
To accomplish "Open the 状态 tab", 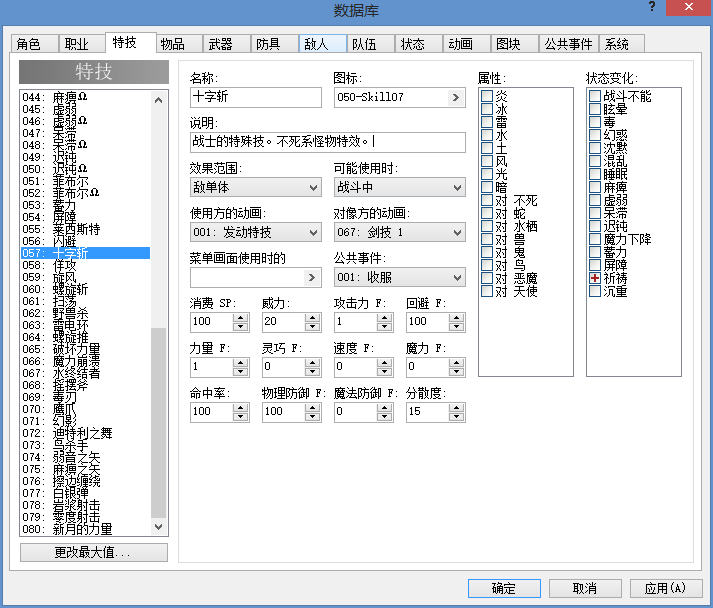I will click(x=418, y=44).
